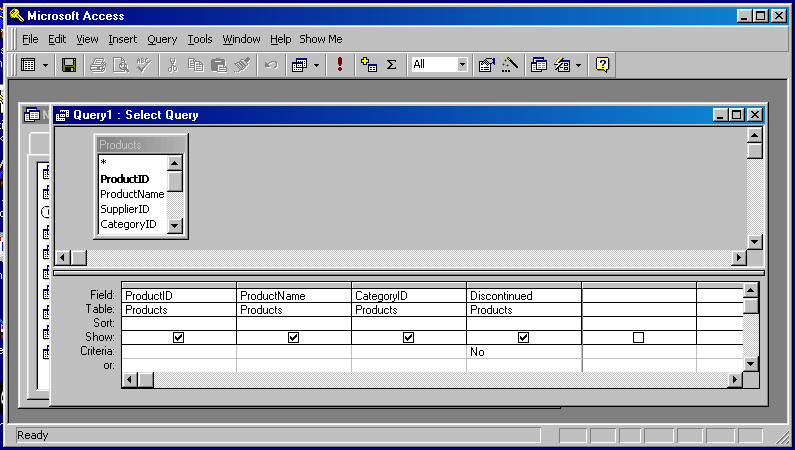The width and height of the screenshot is (795, 450).
Task: Click scroll-down arrow of Products field list
Action: [x=175, y=226]
